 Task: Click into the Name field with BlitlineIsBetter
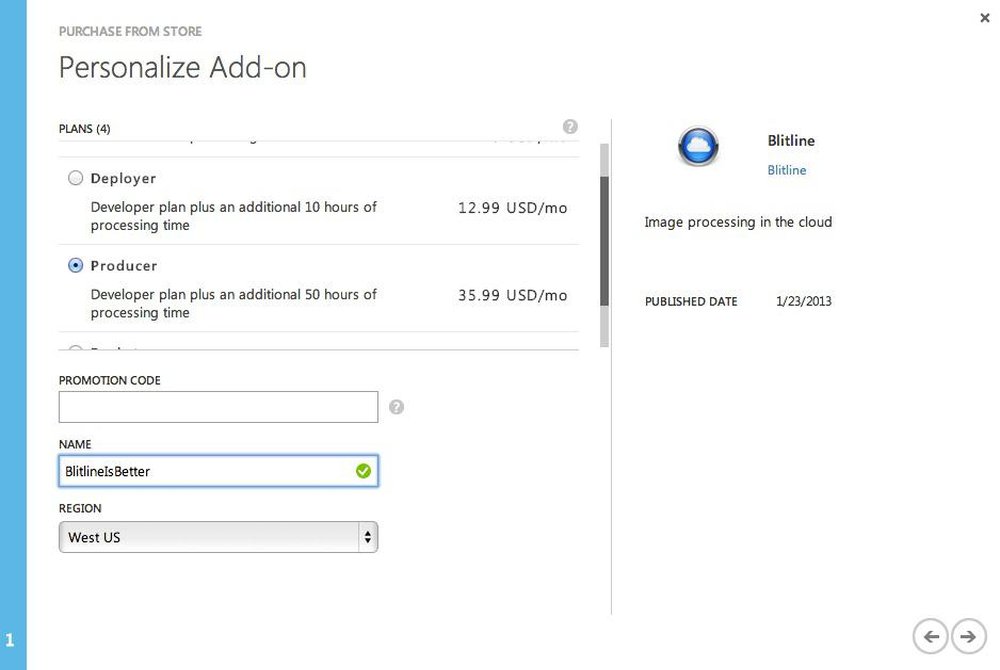coord(218,471)
